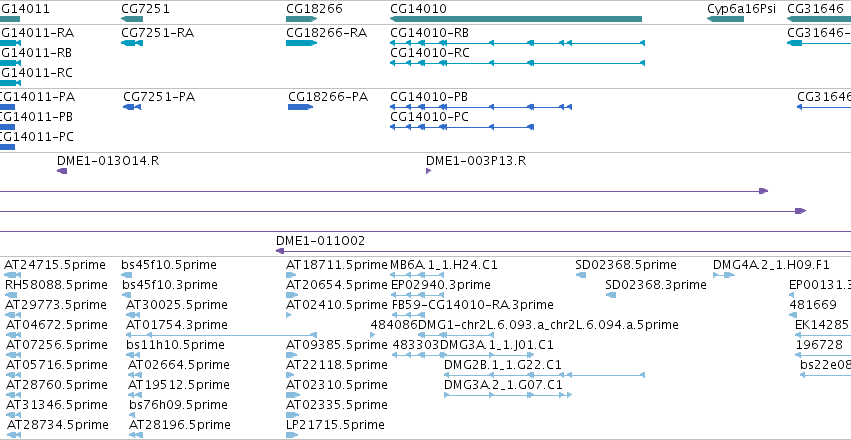This screenshot has height=440, width=851.
Task: Select the DME1-003P13.R small arrow glyph
Action: (x=429, y=171)
